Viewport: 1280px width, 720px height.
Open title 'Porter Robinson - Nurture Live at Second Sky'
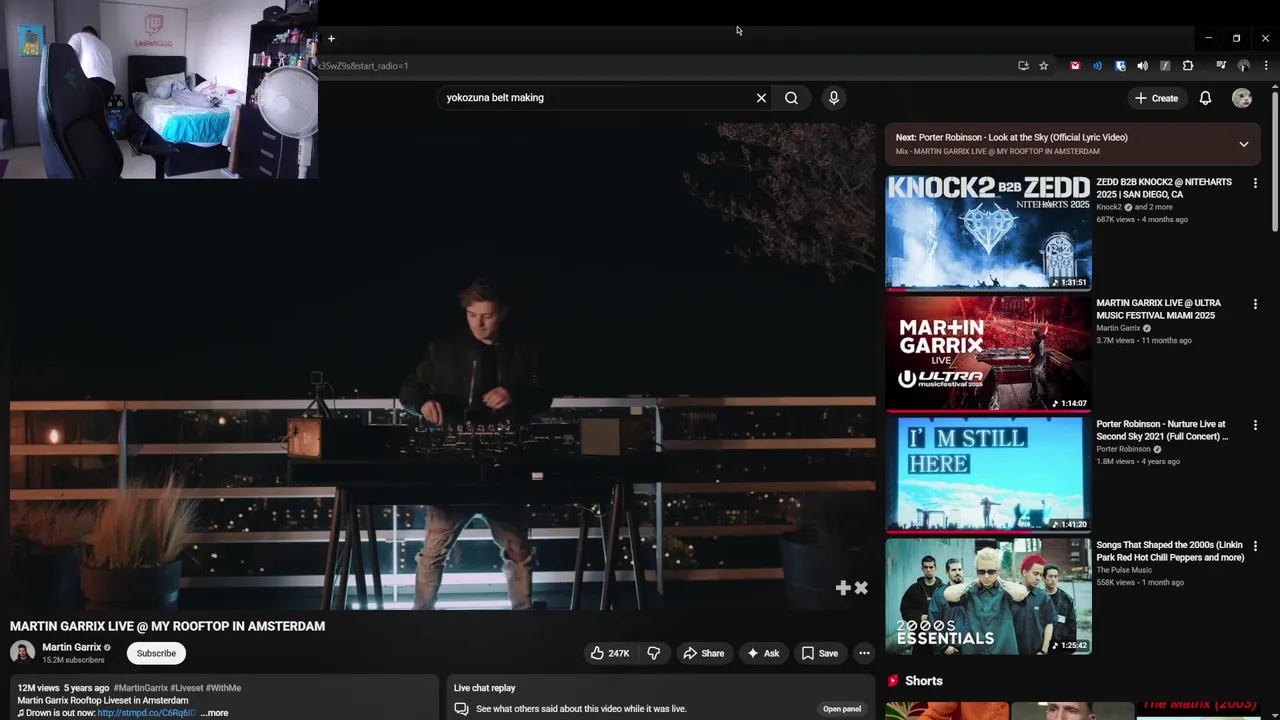(1162, 430)
